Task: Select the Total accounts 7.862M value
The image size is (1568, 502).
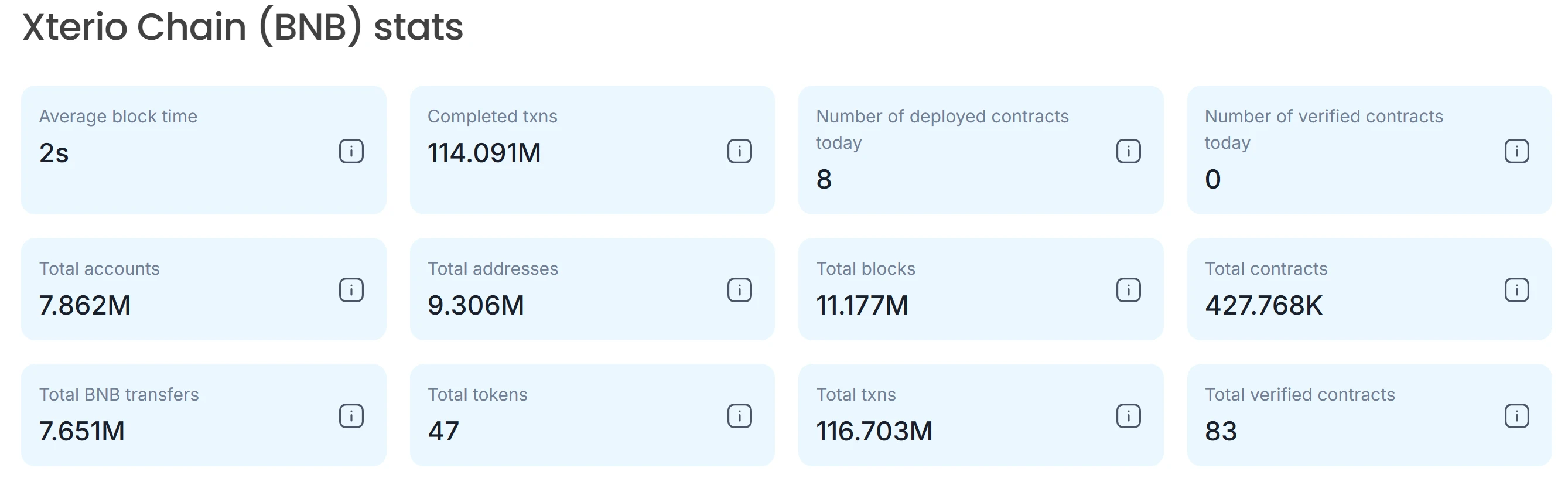Action: click(84, 305)
